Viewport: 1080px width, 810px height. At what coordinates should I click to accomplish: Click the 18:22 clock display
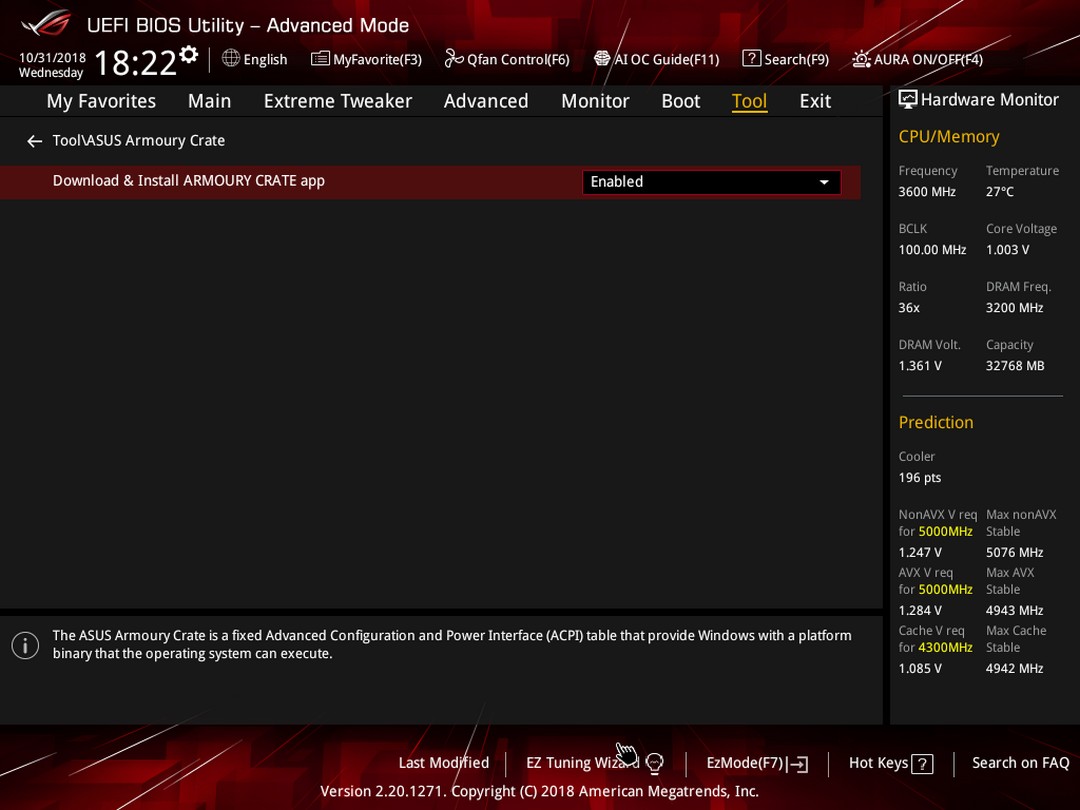(136, 63)
